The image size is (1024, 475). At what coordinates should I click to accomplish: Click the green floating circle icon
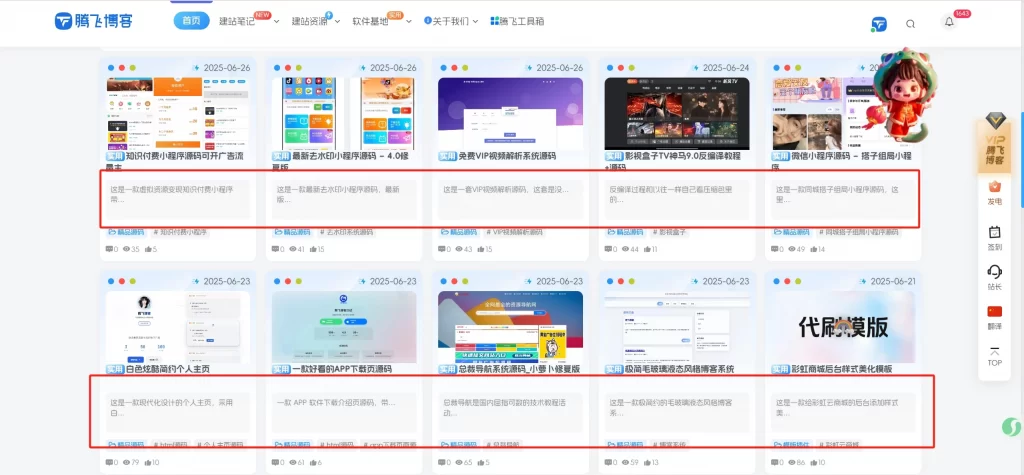click(x=1012, y=427)
